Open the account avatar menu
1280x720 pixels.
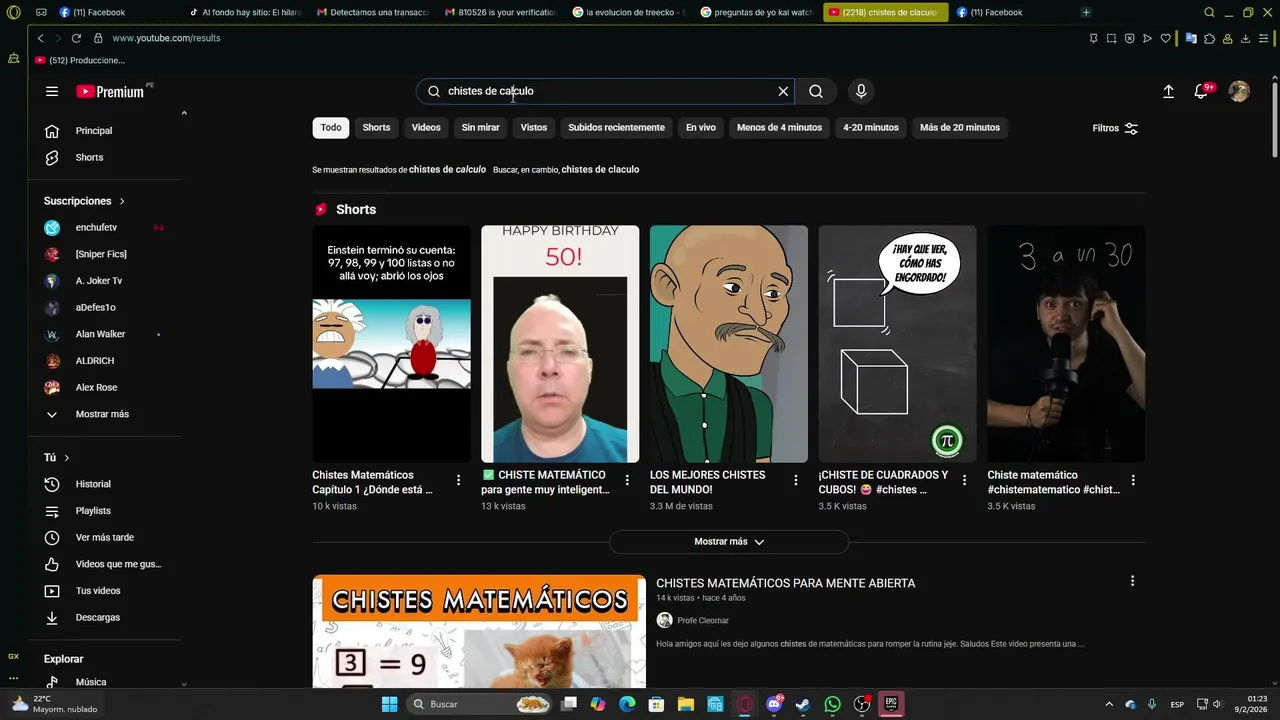(1239, 91)
